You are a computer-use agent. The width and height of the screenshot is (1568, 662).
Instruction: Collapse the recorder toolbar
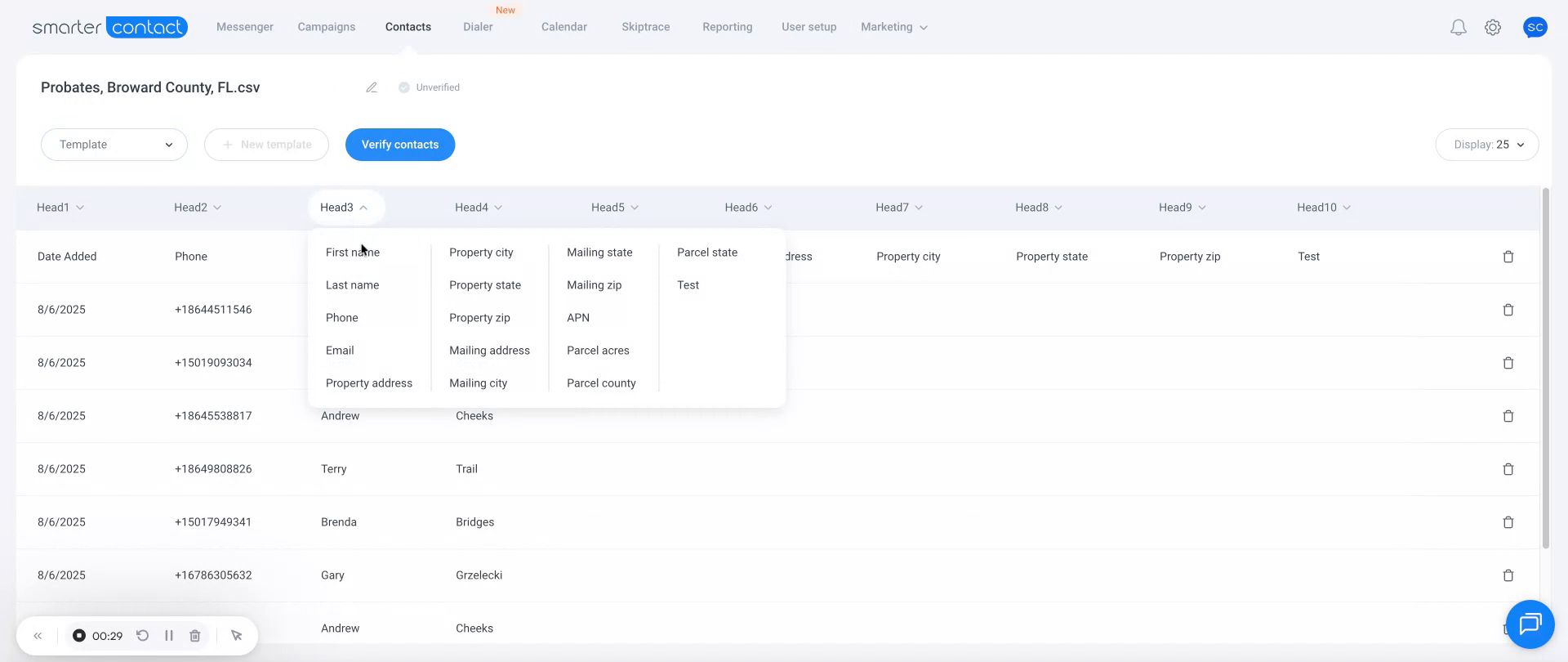[38, 636]
